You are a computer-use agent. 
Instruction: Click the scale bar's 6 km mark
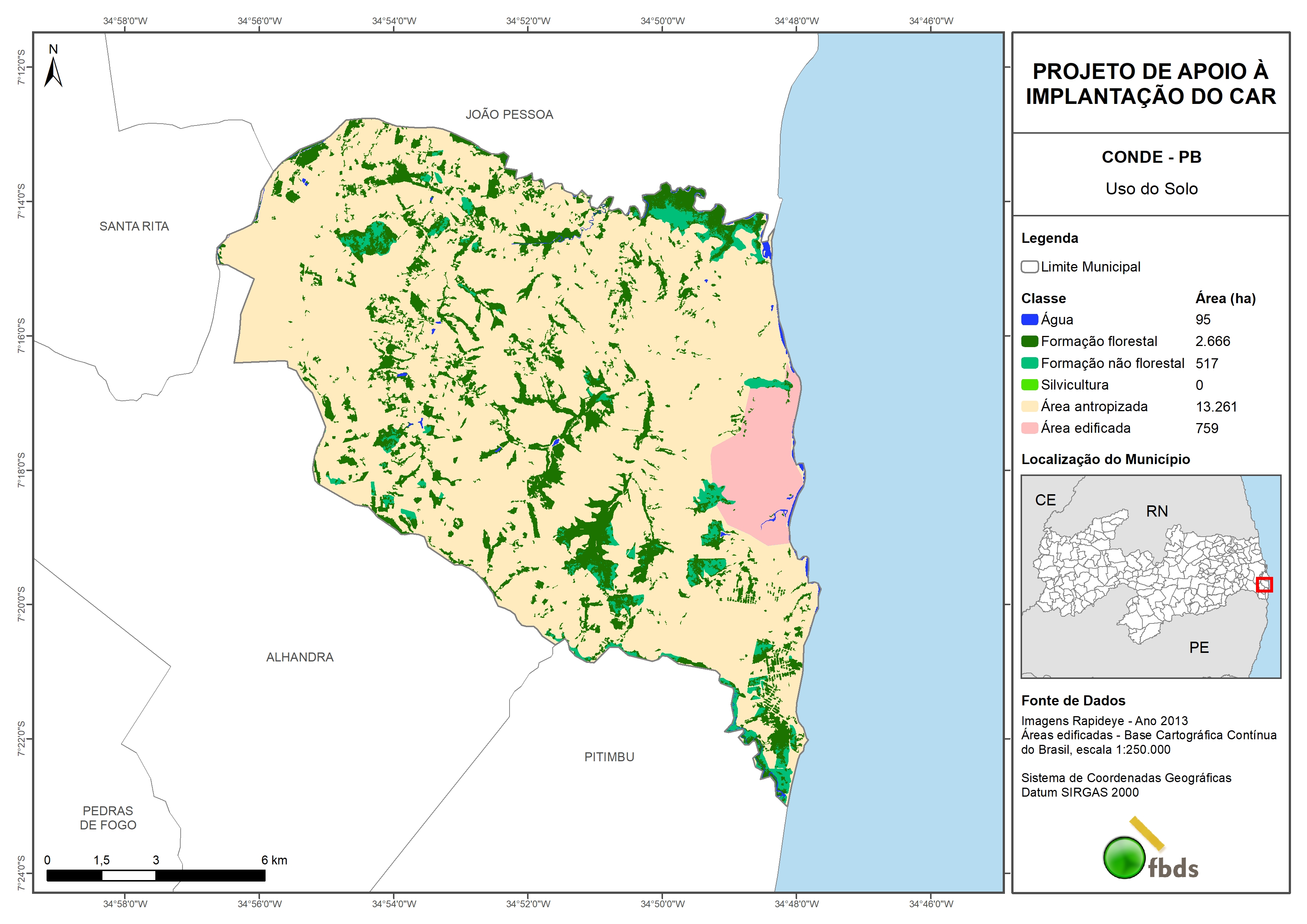click(x=274, y=860)
